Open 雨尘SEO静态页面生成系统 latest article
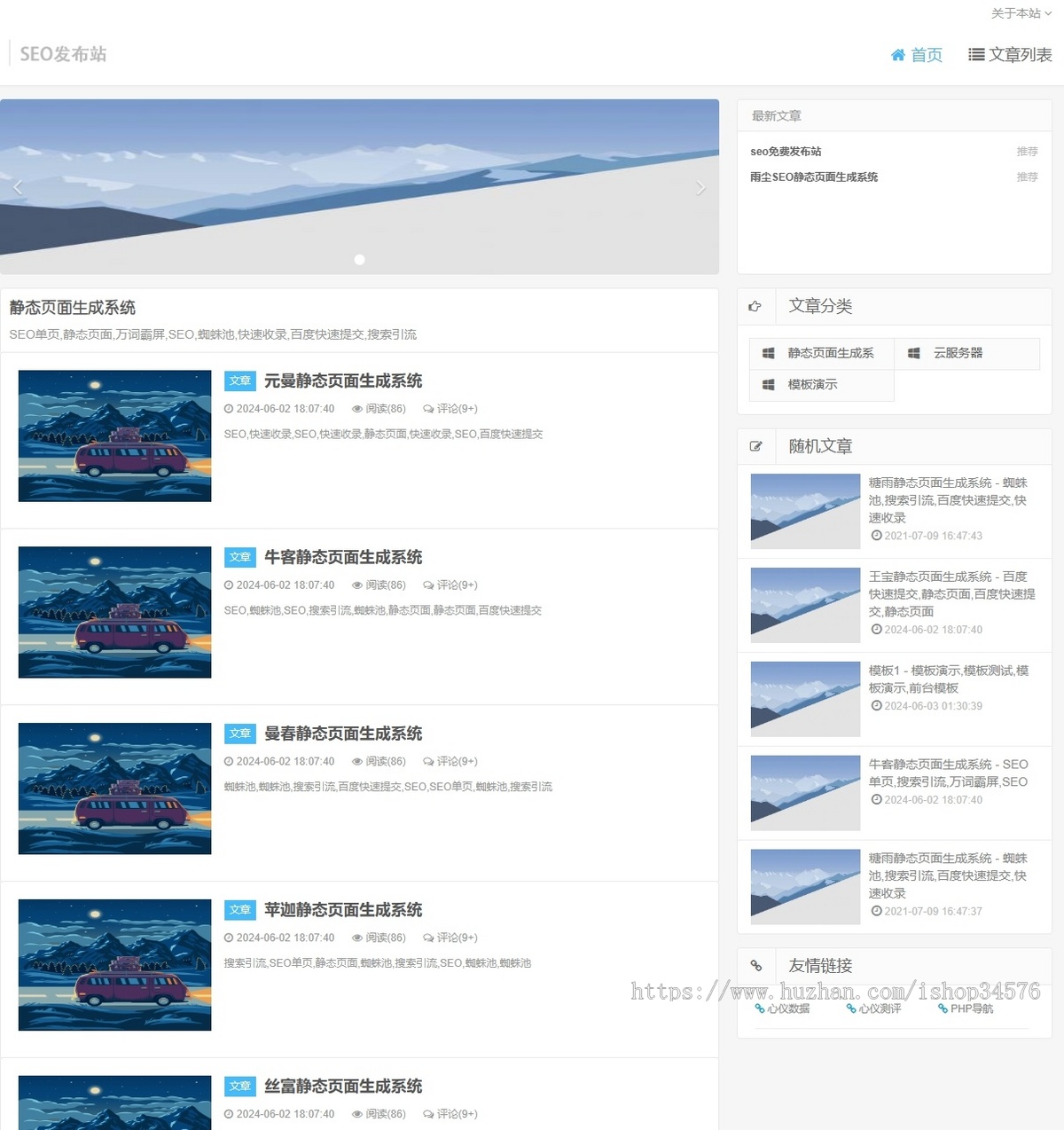This screenshot has width=1064, height=1130. click(x=814, y=177)
